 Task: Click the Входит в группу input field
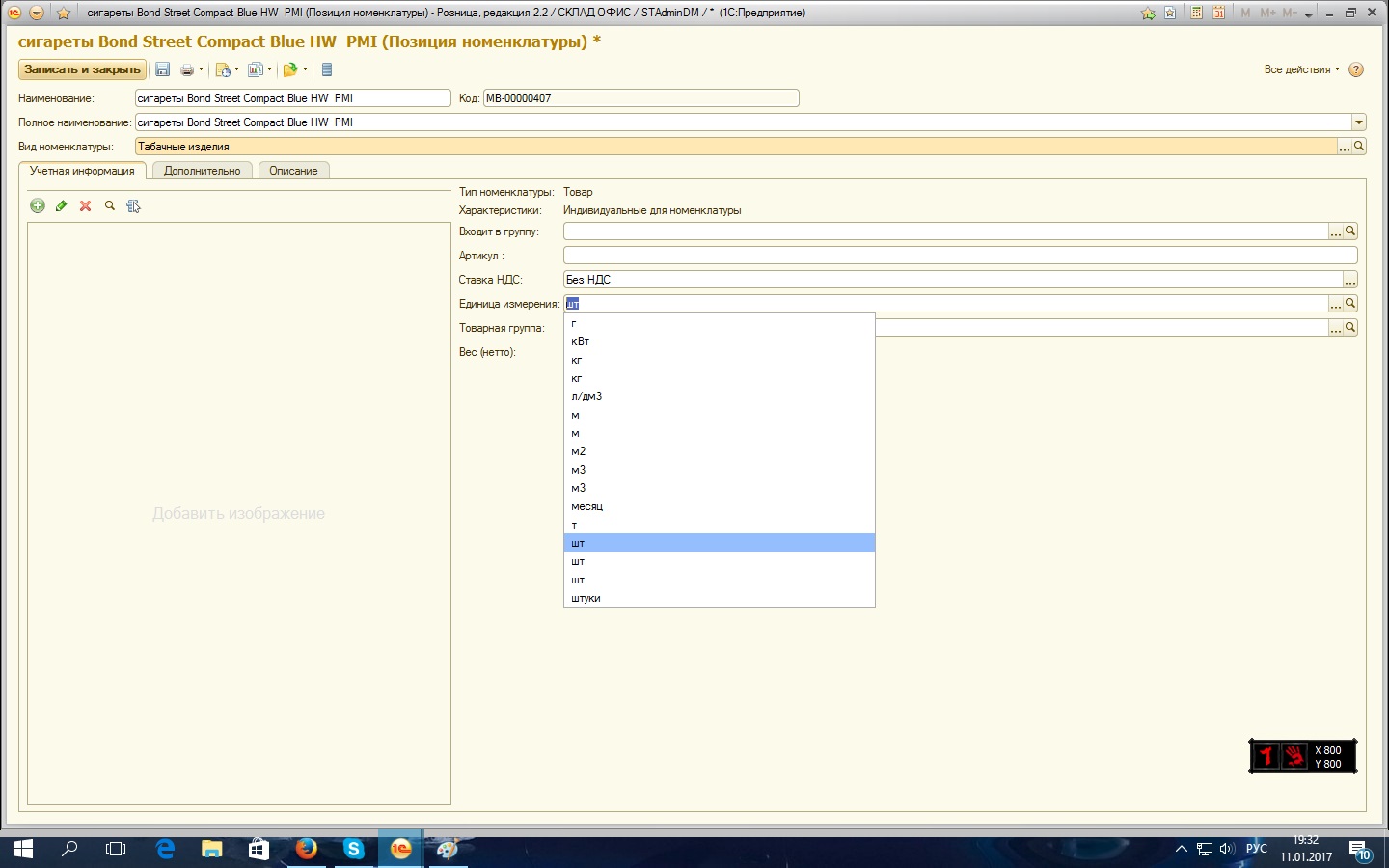click(x=945, y=231)
